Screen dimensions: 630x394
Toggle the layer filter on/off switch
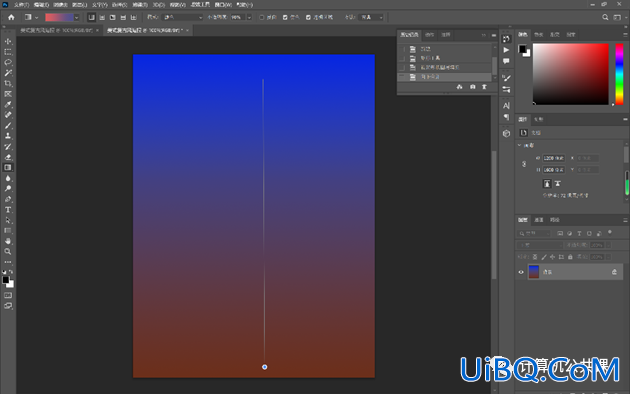coord(610,232)
